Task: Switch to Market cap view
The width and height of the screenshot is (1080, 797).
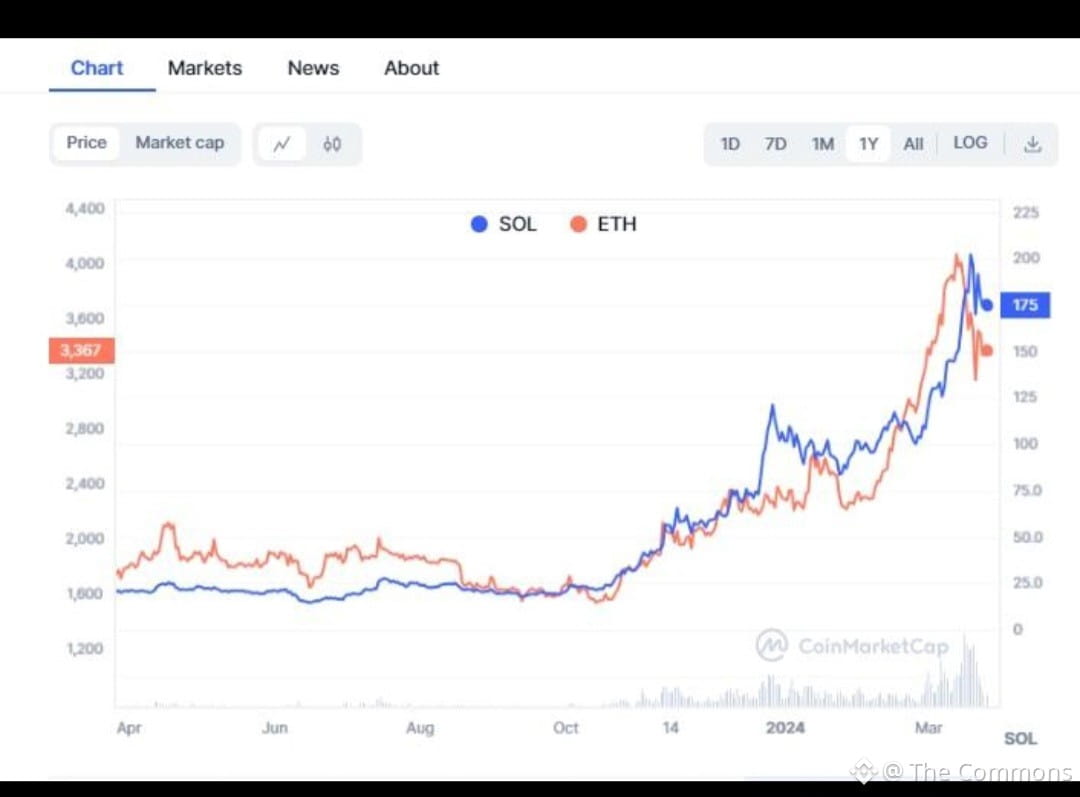Action: tap(180, 143)
